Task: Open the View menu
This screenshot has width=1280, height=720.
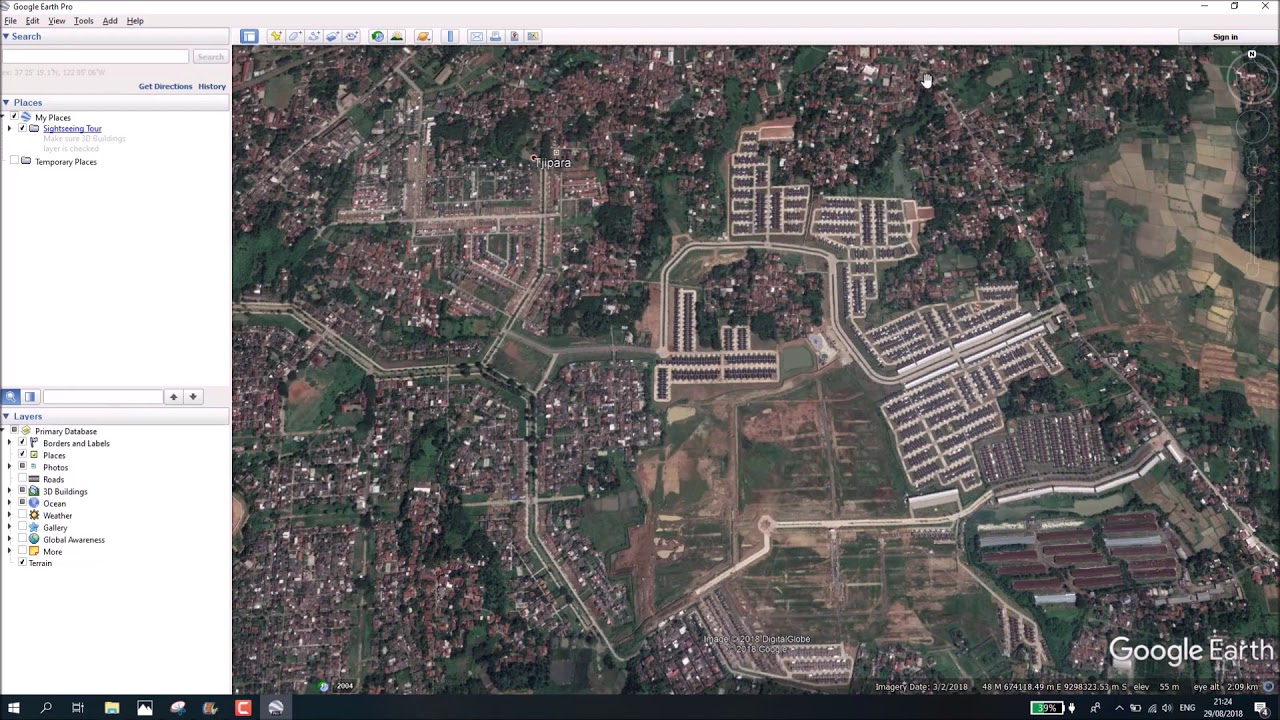Action: click(57, 21)
